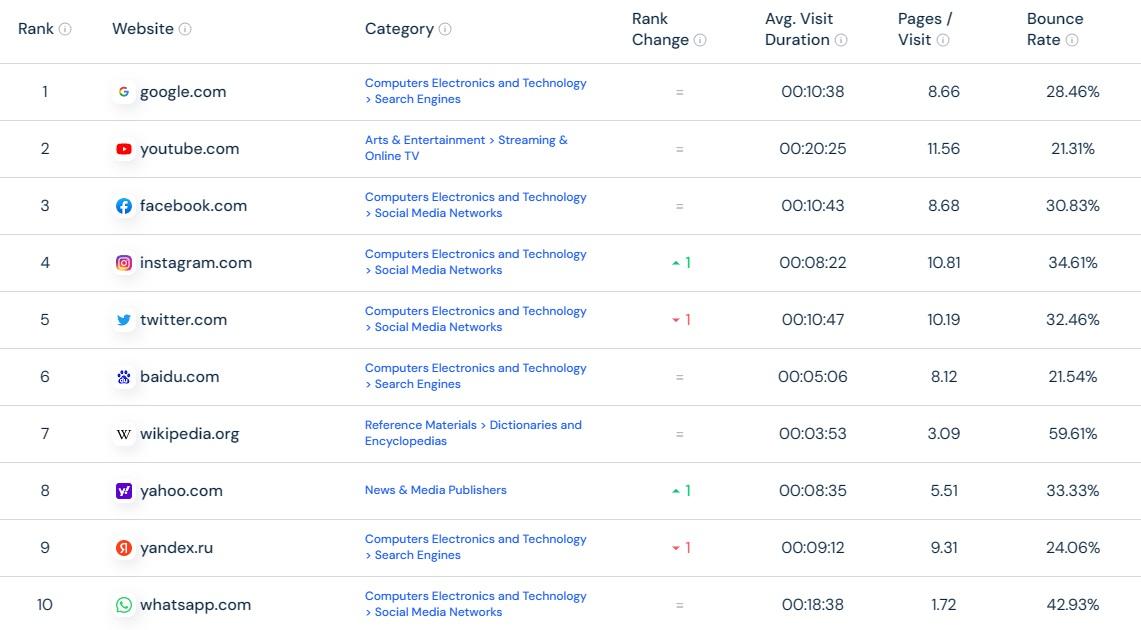
Task: Click the Category column header
Action: (402, 28)
